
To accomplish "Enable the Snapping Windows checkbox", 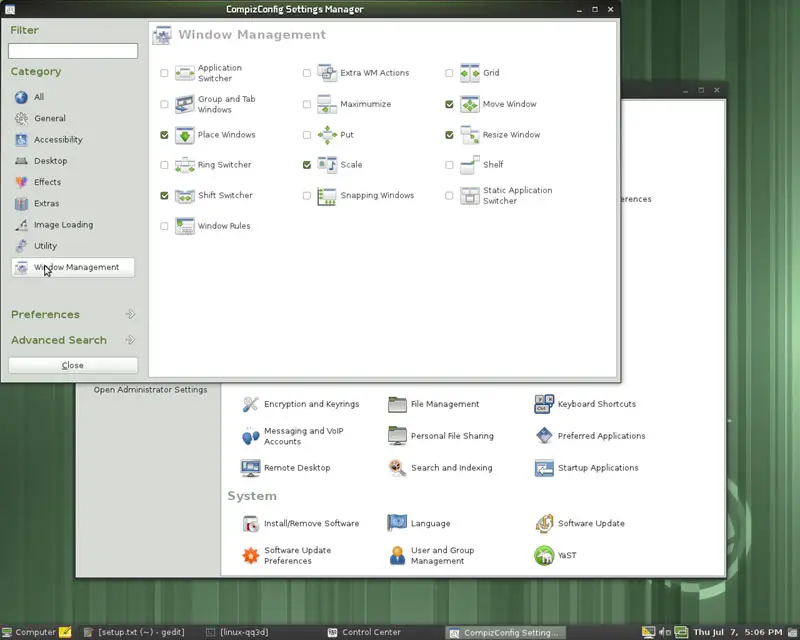I will 307,195.
